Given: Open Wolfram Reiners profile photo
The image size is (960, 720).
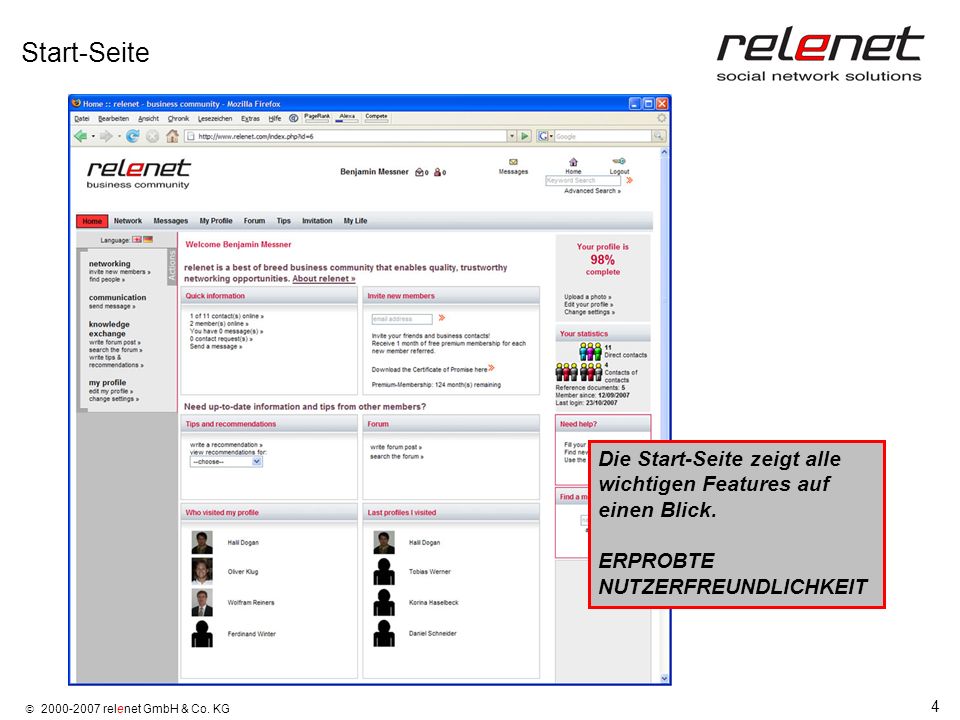Looking at the screenshot, I should [201, 602].
